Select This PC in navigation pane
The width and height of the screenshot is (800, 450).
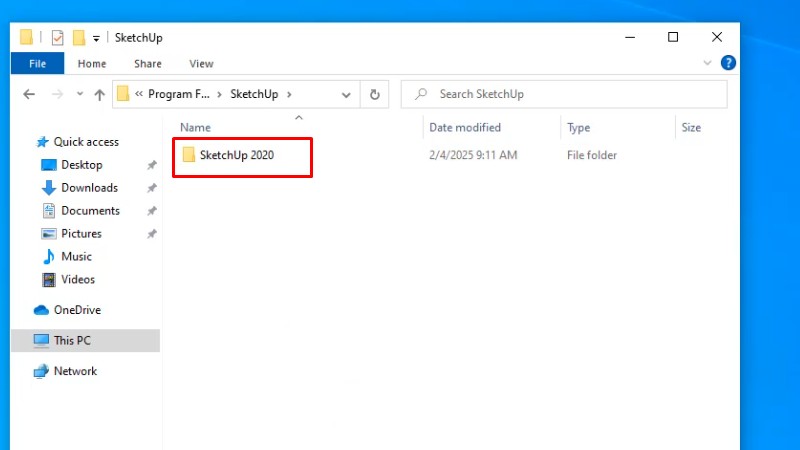[72, 340]
